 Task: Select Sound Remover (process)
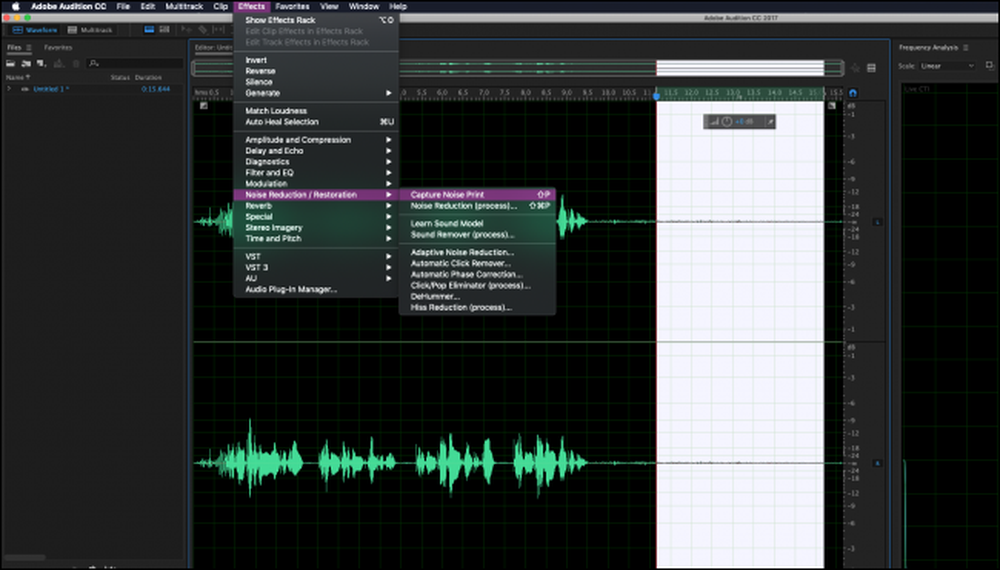(x=477, y=235)
